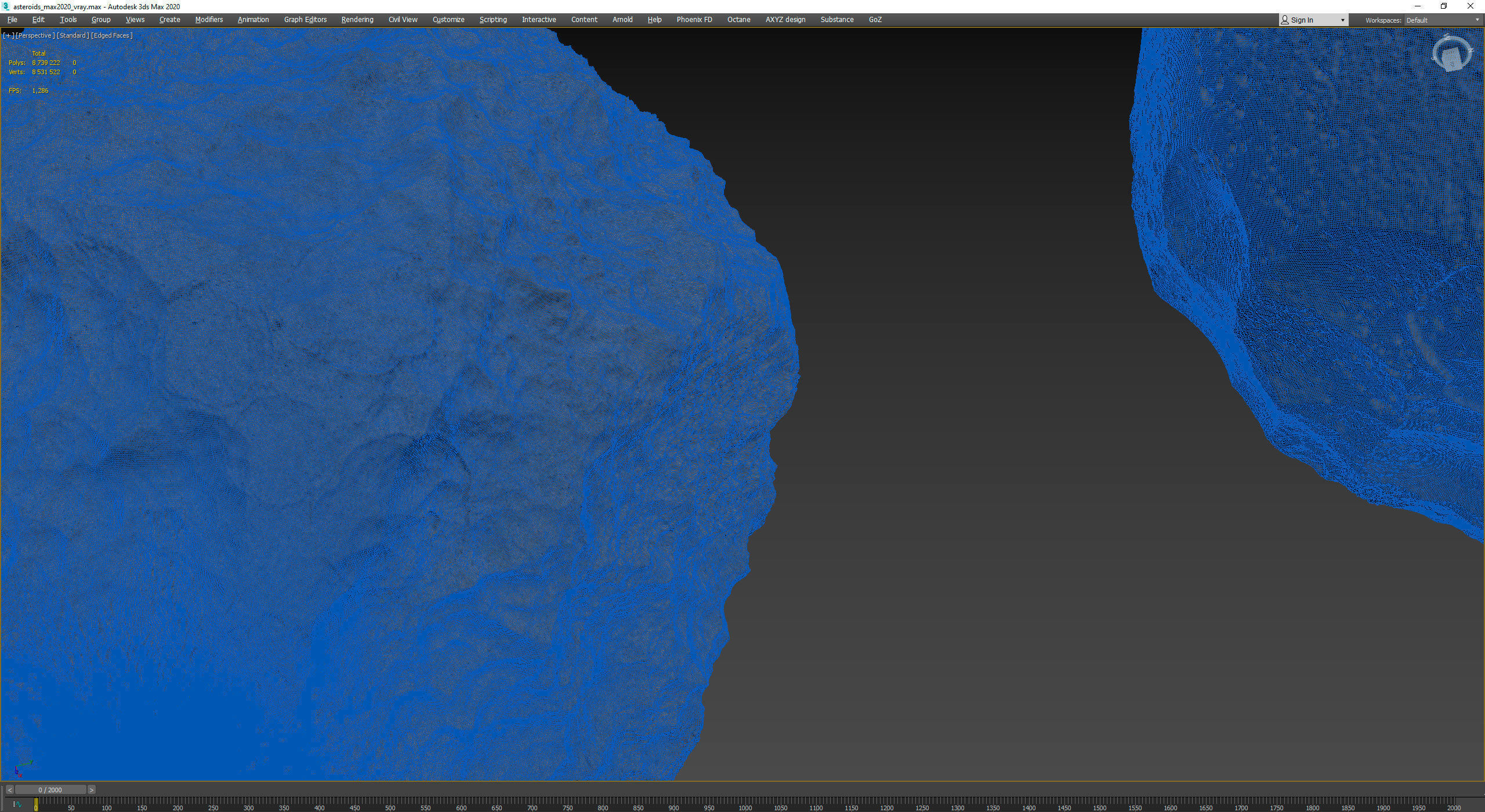
Task: Open the Customize menu
Action: 448,20
